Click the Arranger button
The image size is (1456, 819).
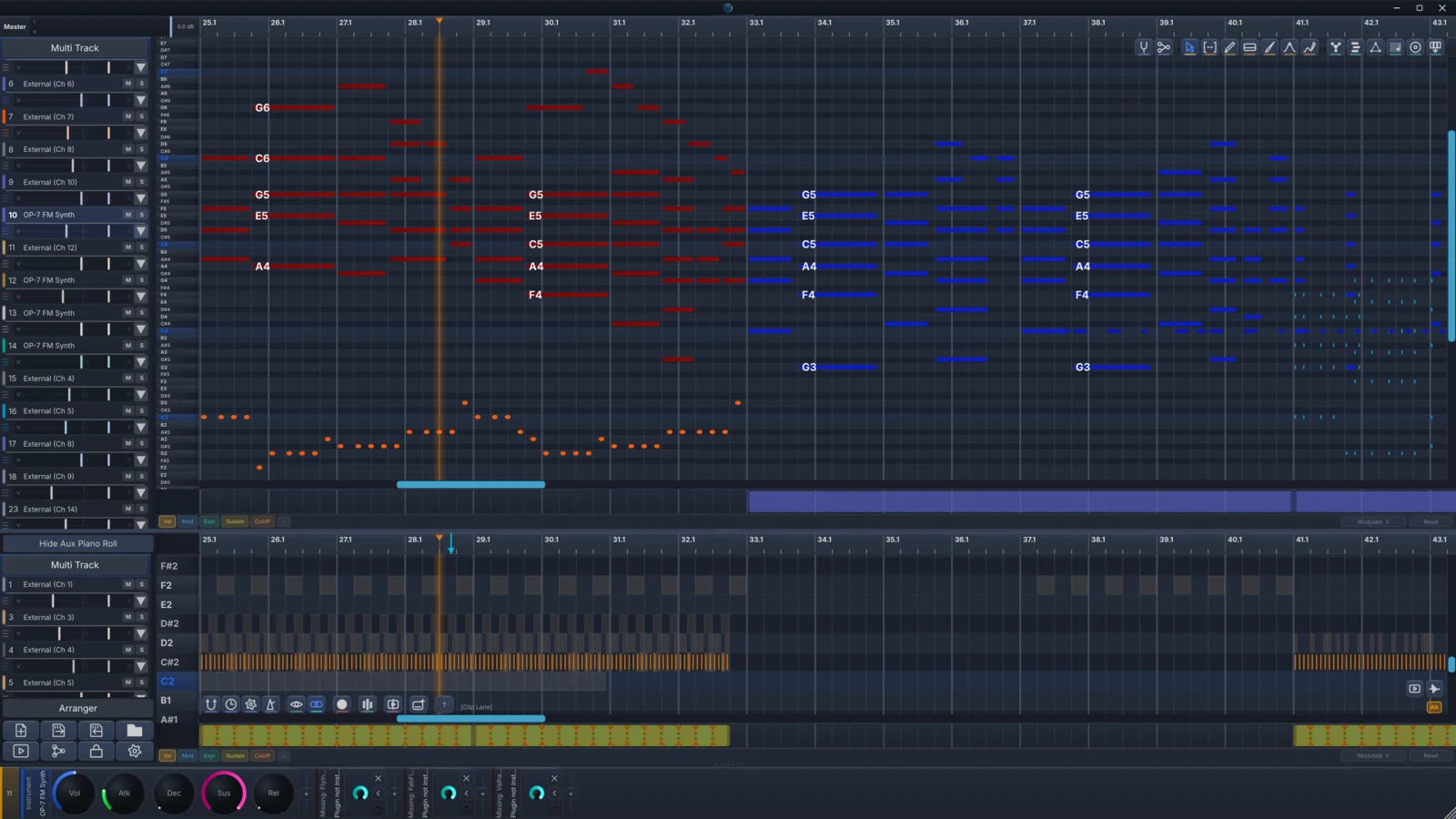77,708
